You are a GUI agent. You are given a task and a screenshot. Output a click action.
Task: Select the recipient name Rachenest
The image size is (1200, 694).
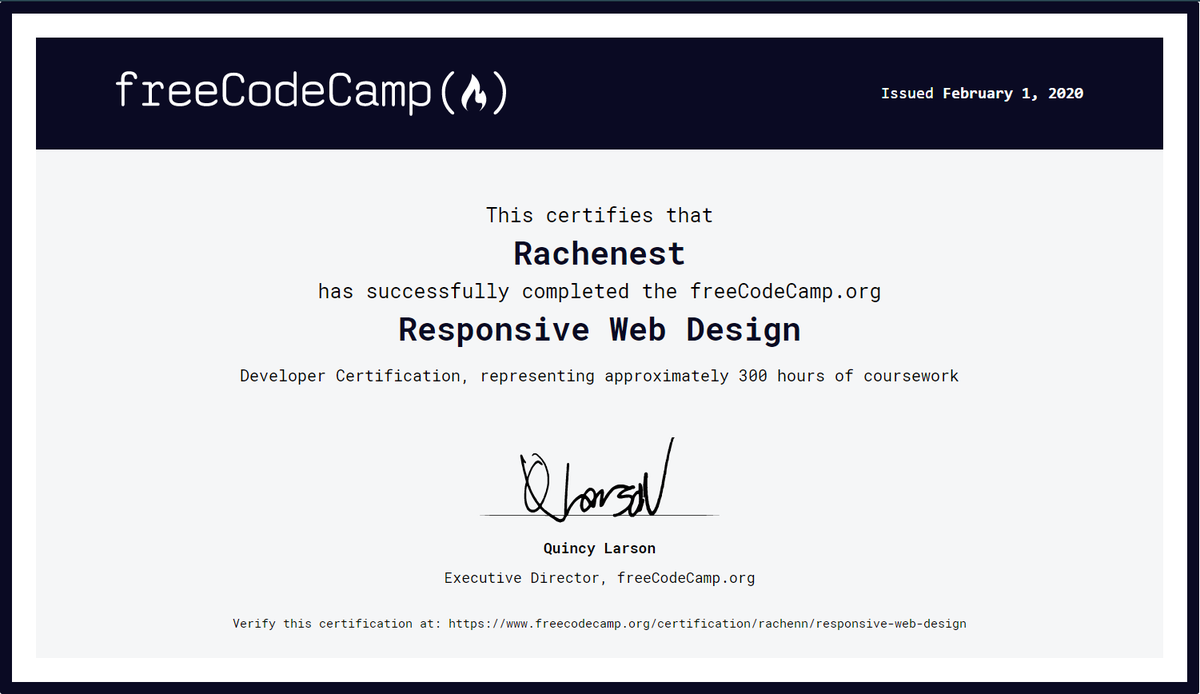tap(599, 253)
